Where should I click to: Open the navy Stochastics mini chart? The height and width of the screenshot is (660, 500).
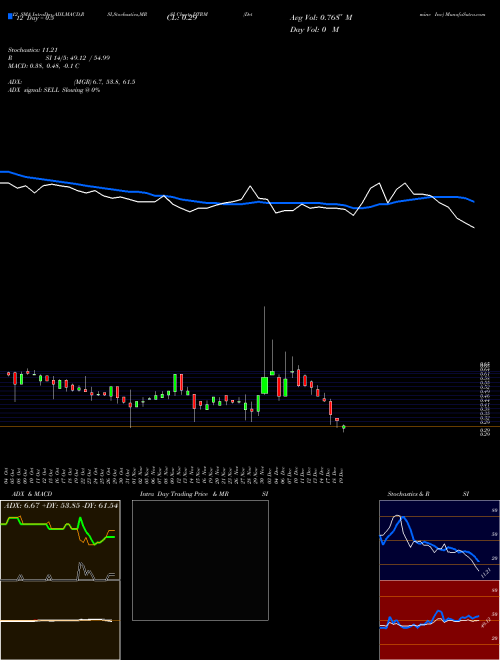(x=439, y=540)
